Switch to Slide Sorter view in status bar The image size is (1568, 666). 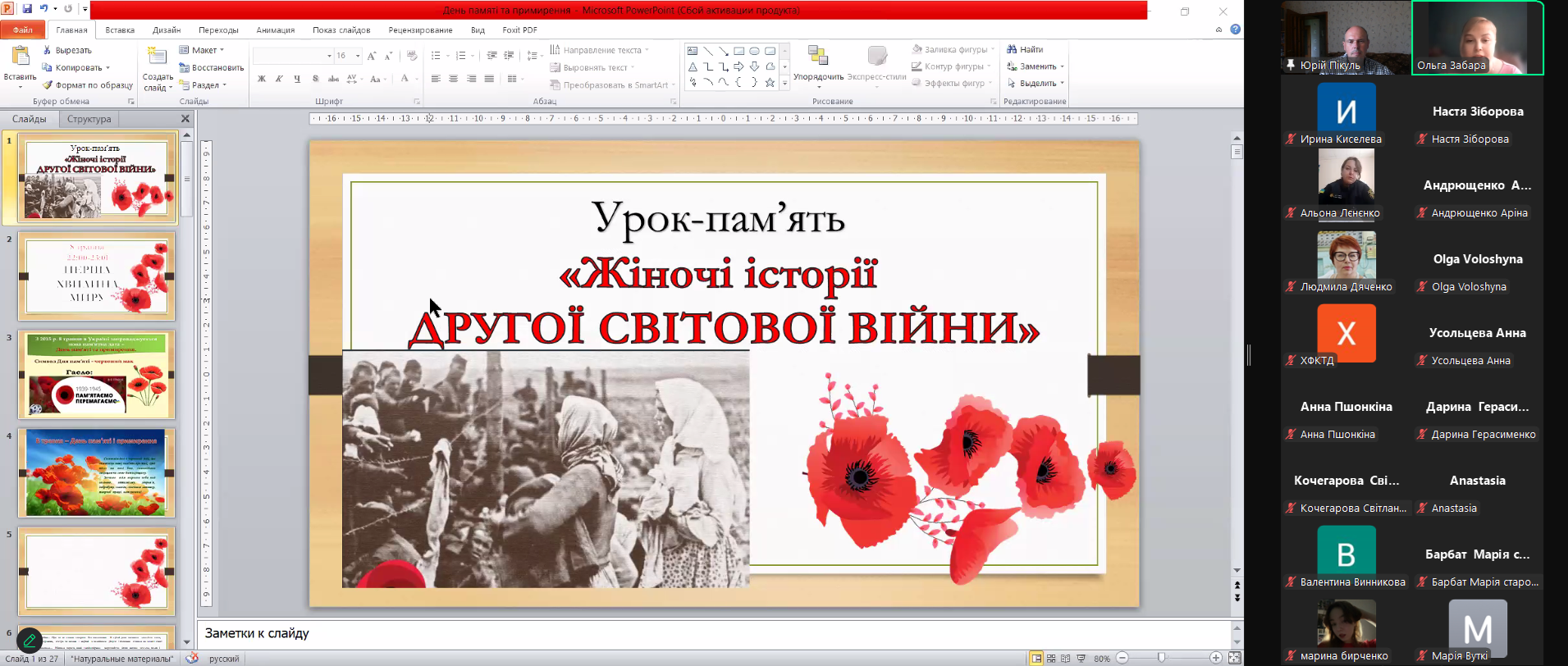pos(1051,658)
